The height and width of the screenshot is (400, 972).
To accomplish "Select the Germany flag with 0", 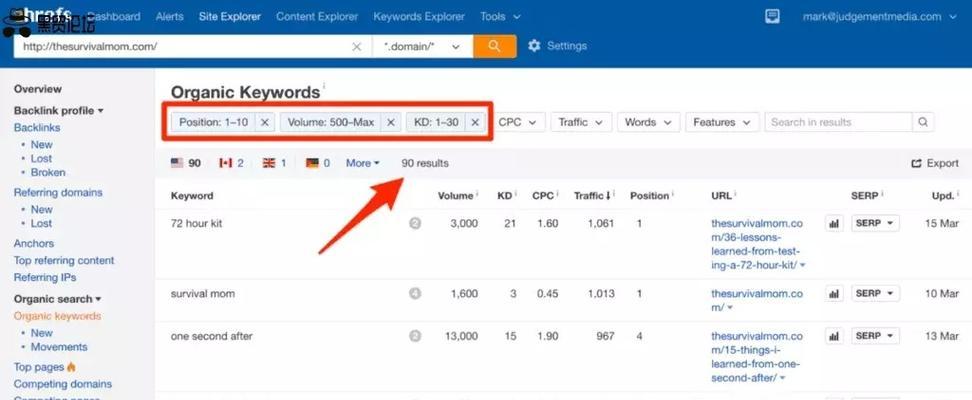I will pyautogui.click(x=318, y=163).
